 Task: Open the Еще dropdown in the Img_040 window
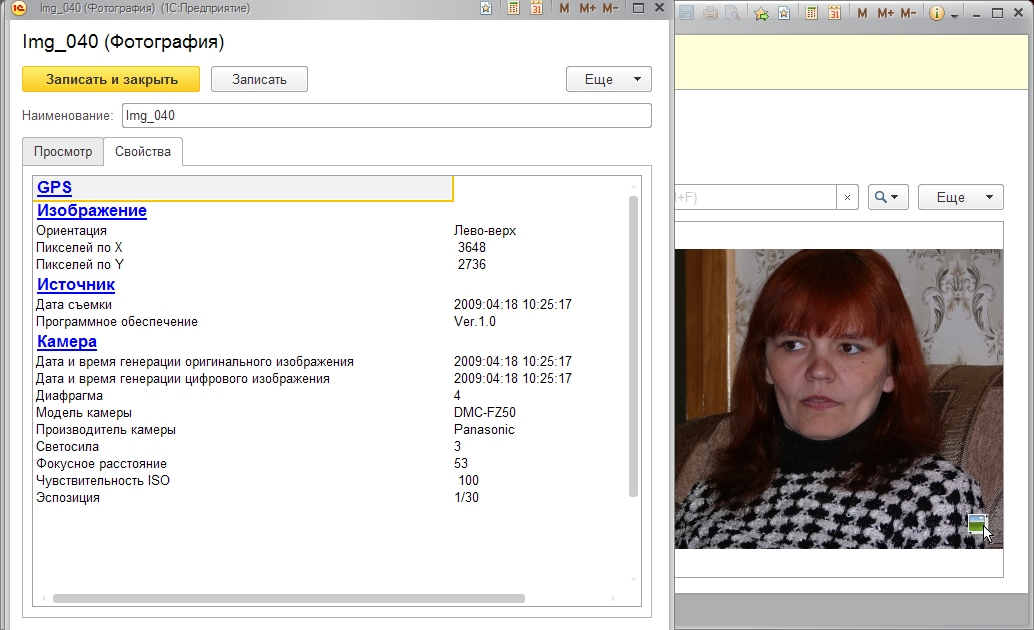coord(608,79)
